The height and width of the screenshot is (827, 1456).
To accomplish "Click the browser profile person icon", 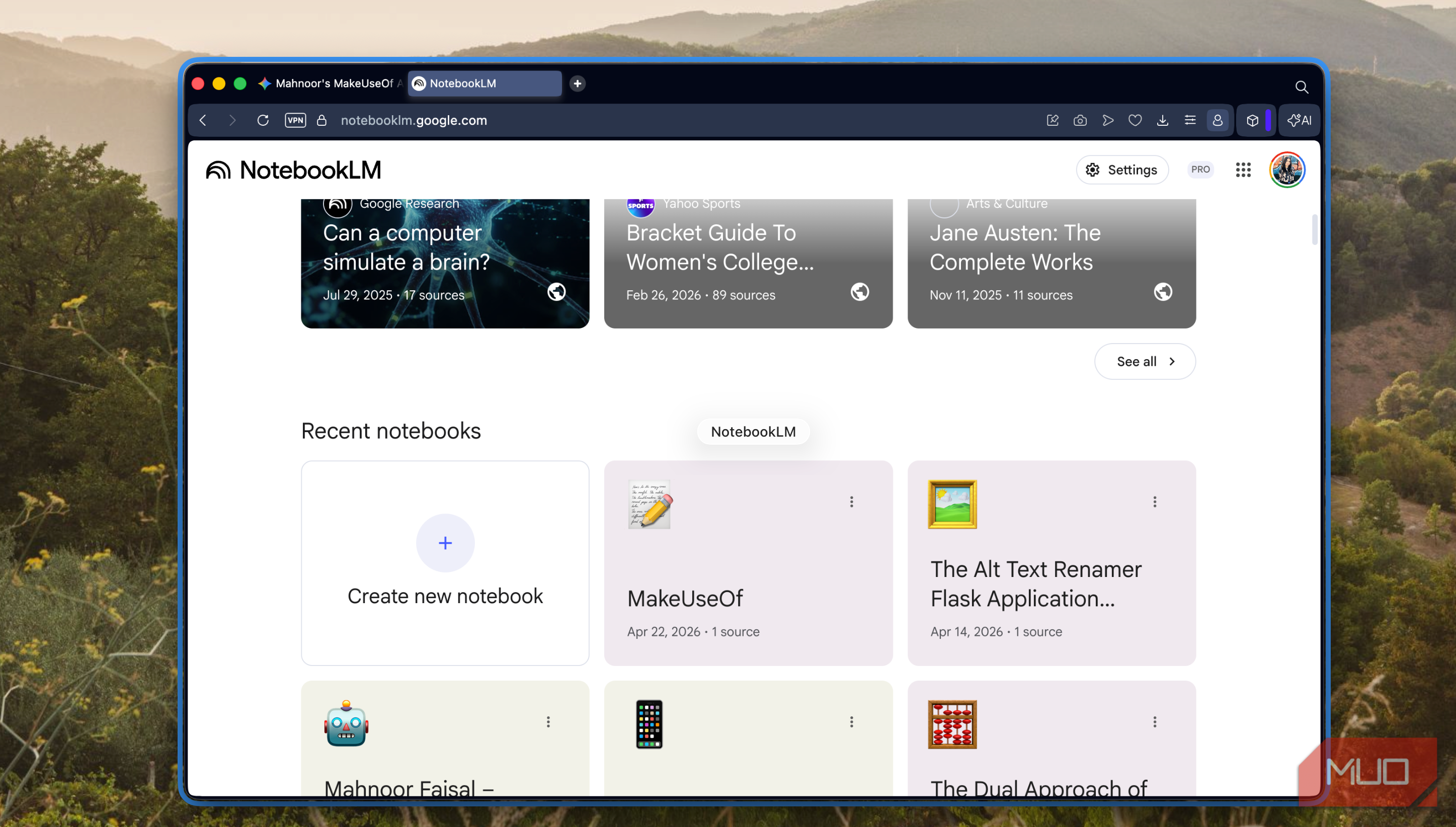I will click(1218, 120).
